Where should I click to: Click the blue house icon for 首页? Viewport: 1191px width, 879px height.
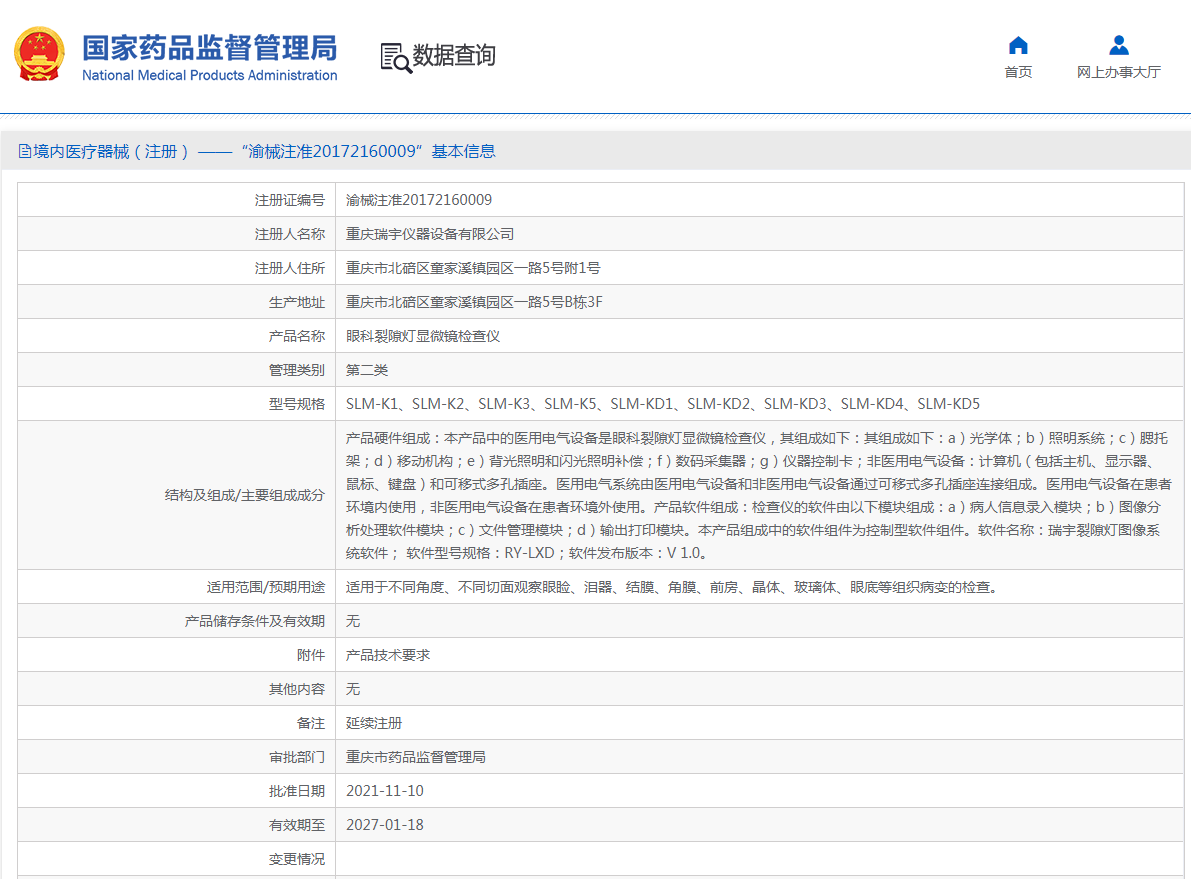(x=1018, y=45)
